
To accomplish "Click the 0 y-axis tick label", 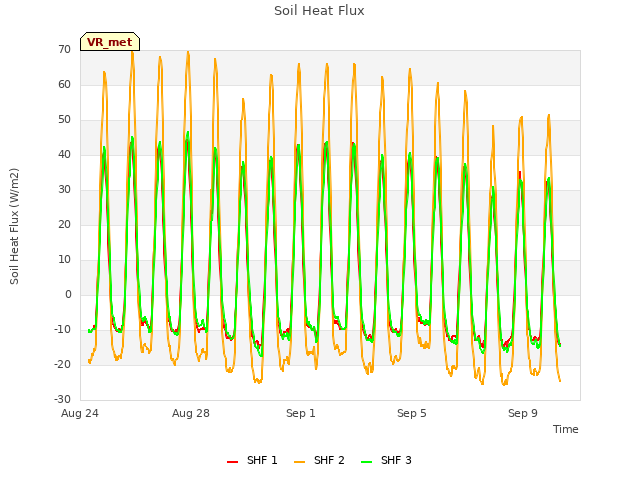I will click(68, 294).
